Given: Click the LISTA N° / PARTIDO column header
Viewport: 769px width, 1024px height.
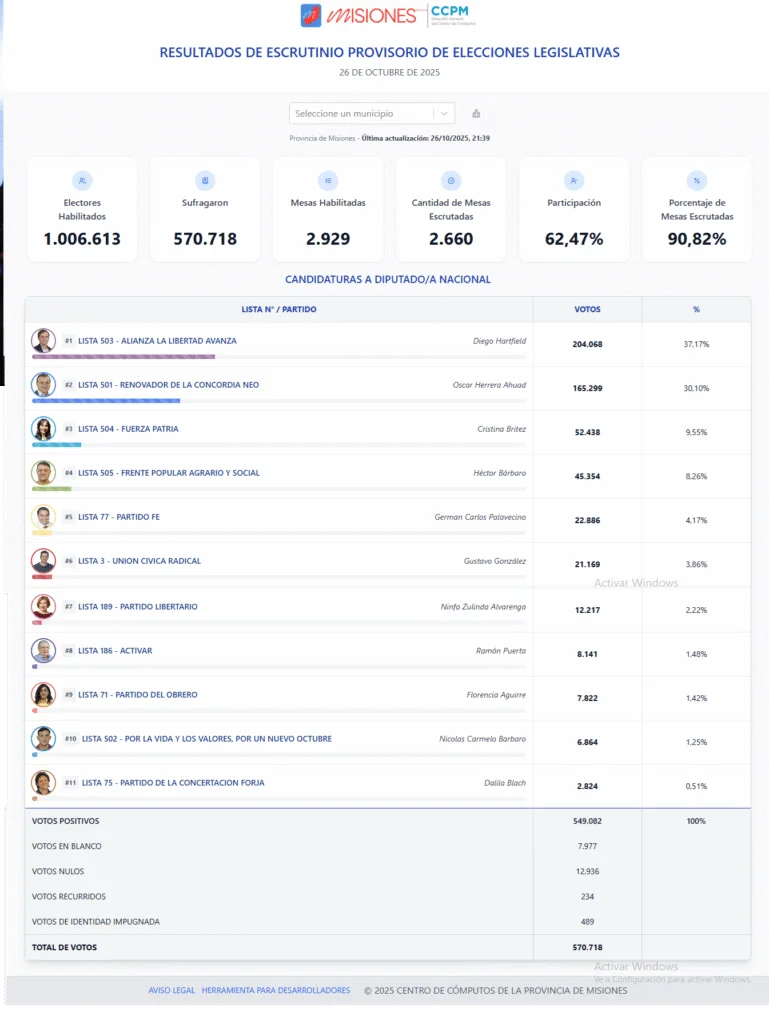Looking at the screenshot, I should click(279, 309).
